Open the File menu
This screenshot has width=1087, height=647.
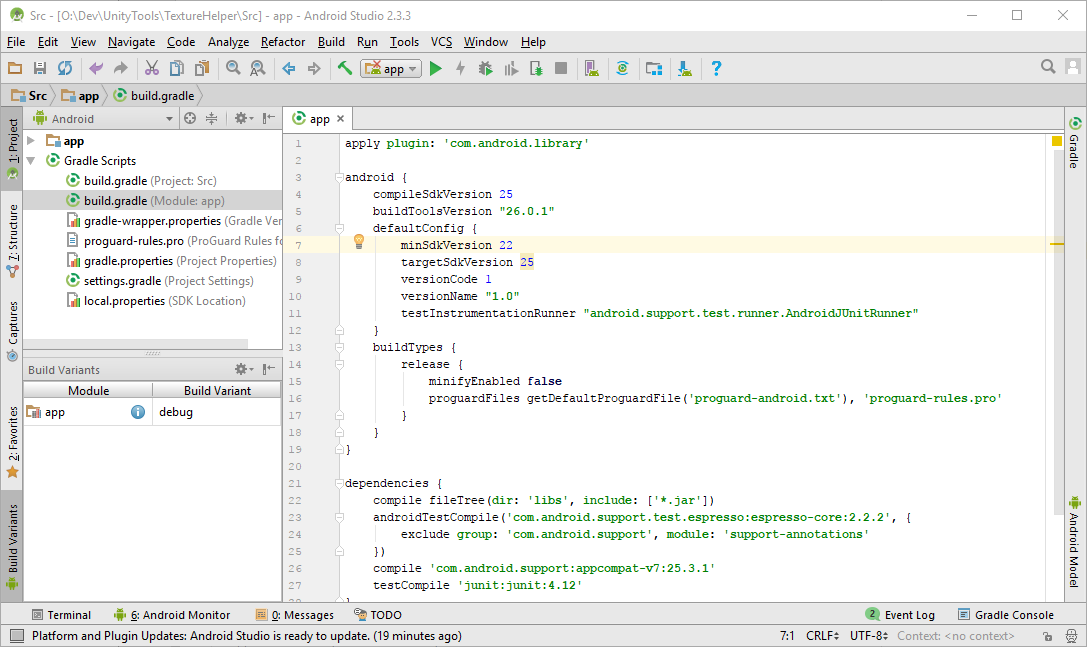pyautogui.click(x=16, y=42)
